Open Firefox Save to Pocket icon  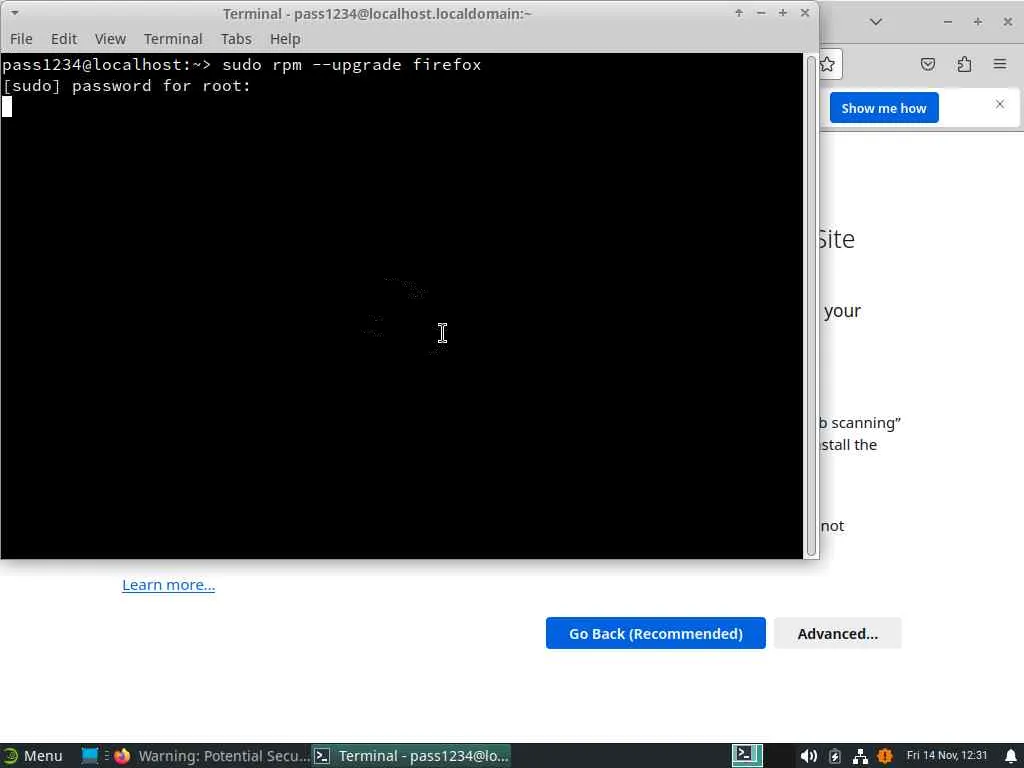(927, 64)
